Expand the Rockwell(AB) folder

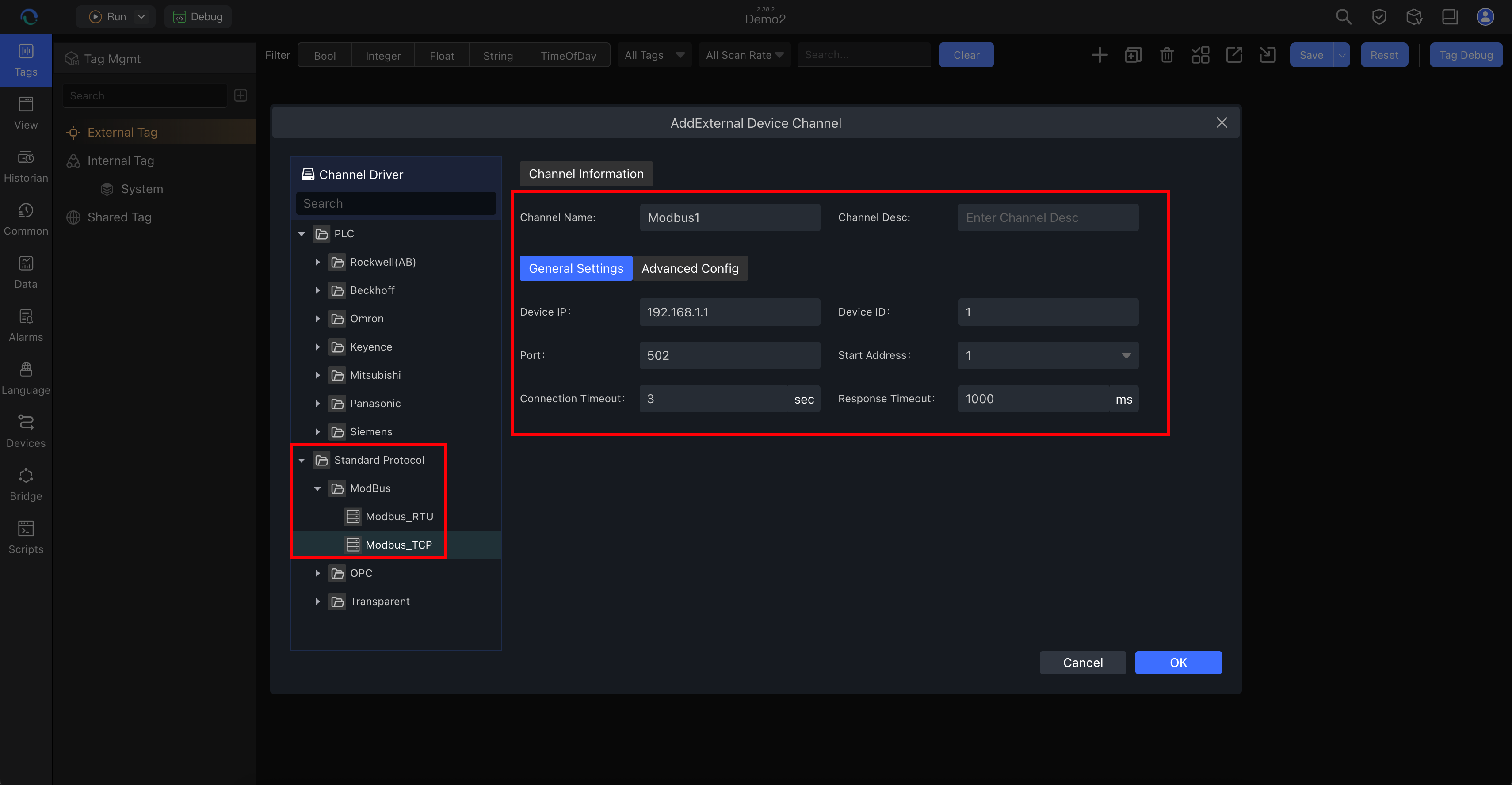point(317,262)
